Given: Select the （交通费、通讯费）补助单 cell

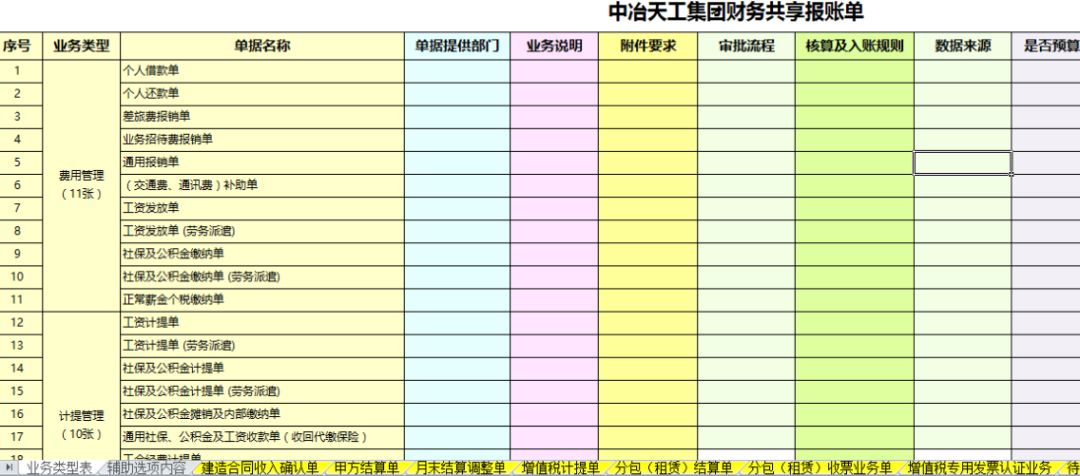Looking at the screenshot, I should point(262,185).
